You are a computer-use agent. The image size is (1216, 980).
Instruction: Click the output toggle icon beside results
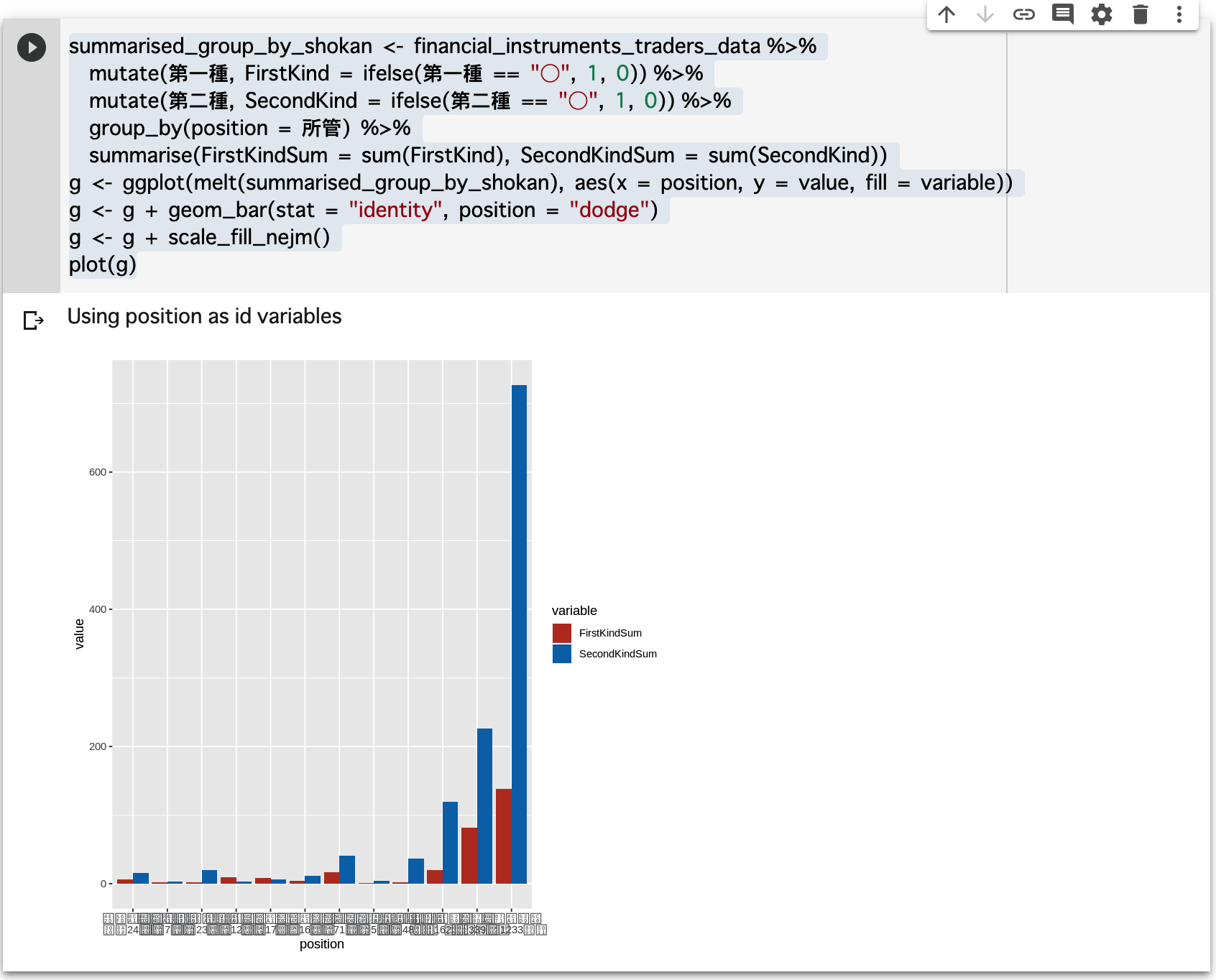coord(33,320)
